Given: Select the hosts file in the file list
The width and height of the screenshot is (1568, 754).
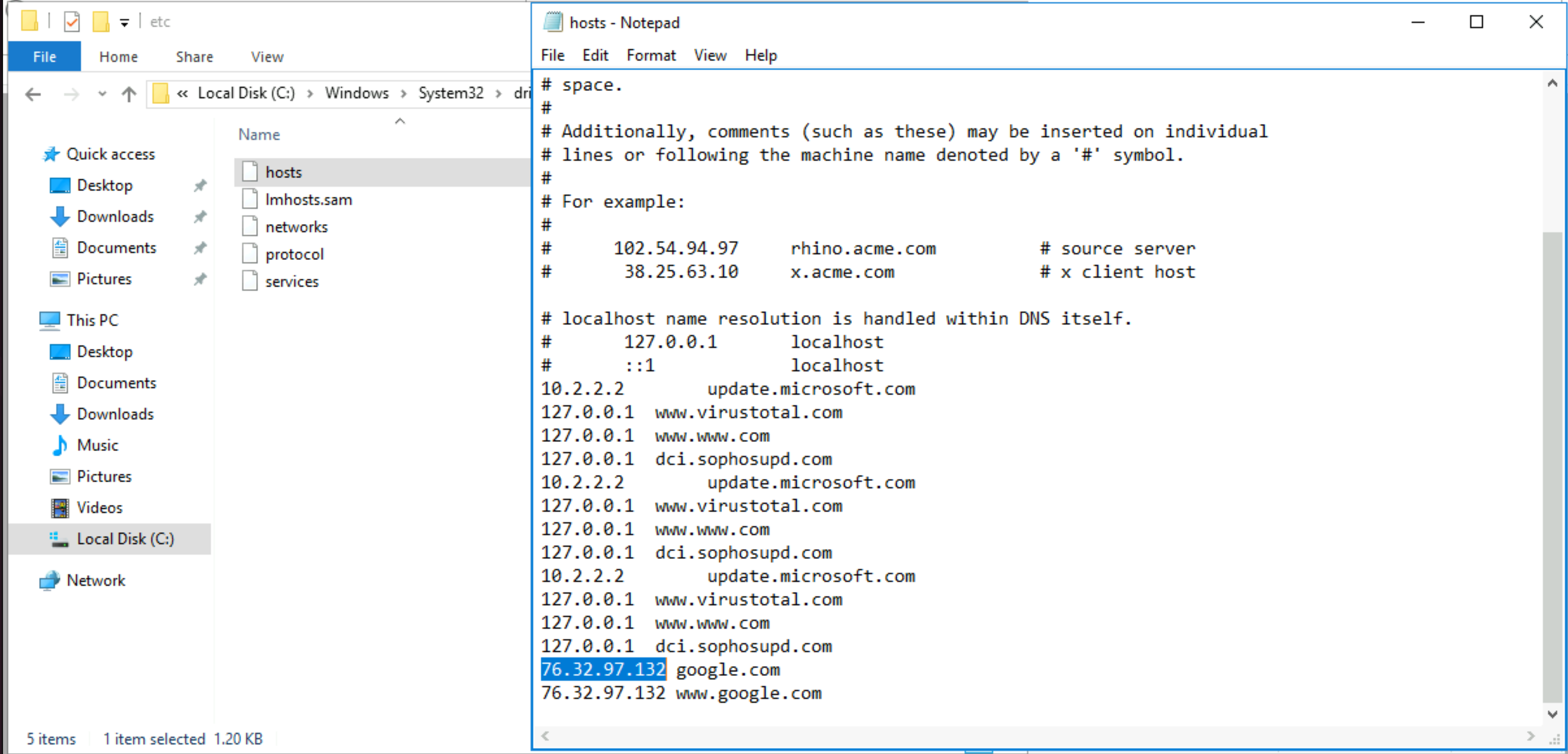Looking at the screenshot, I should (382, 172).
